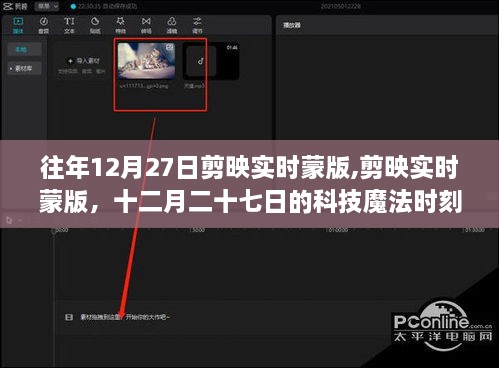This screenshot has height=368, width=499.
Task: Open the 媒体 media tab
Action: [18, 26]
